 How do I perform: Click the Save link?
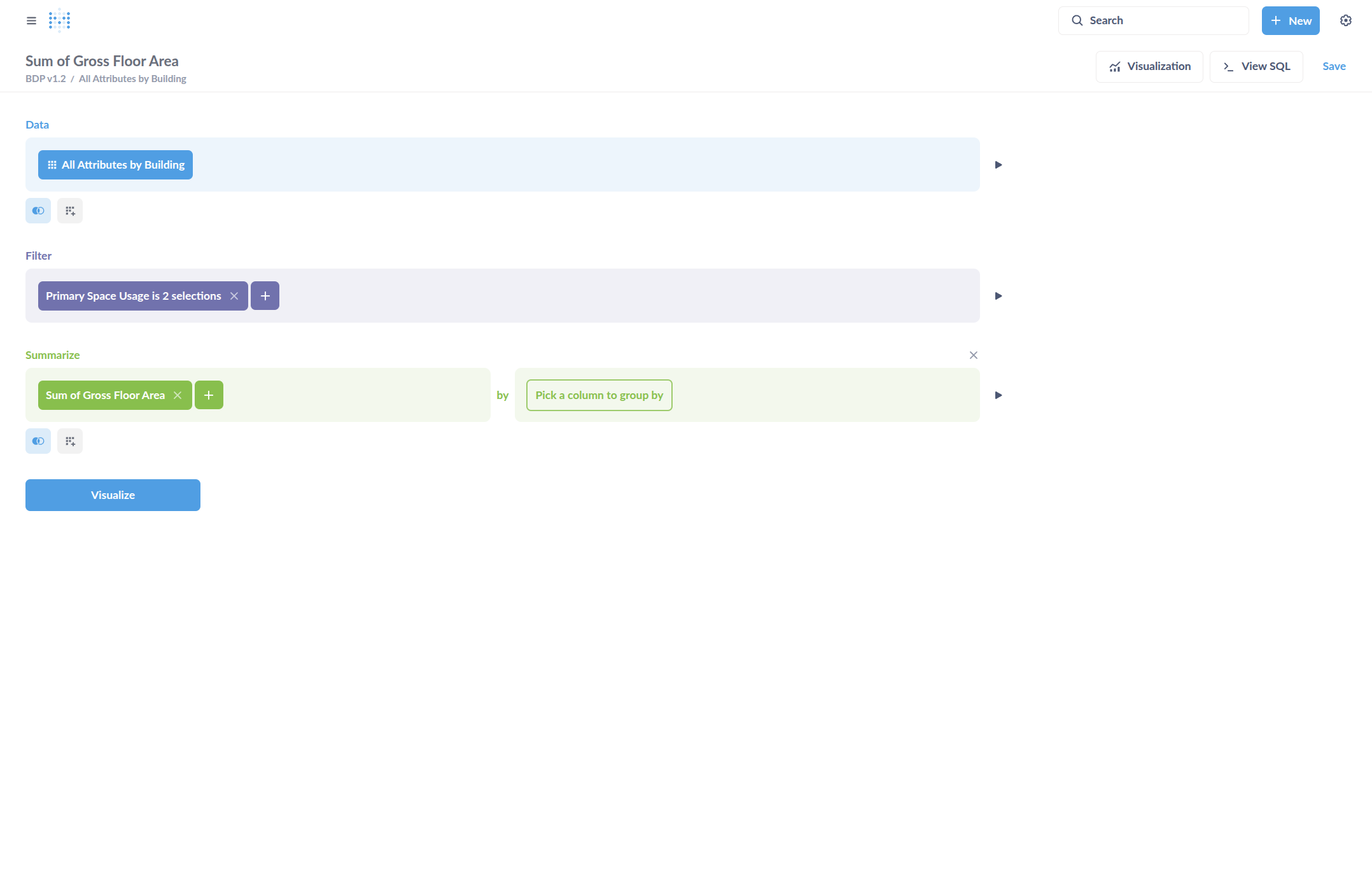click(1334, 66)
